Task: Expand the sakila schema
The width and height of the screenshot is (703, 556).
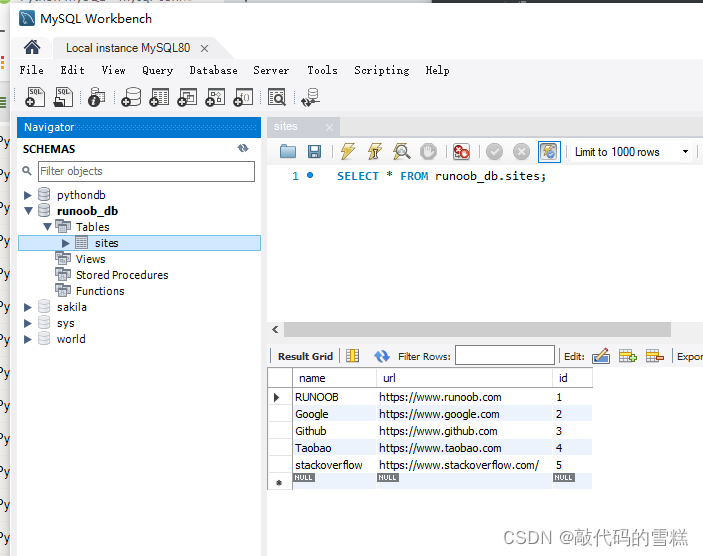Action: pyautogui.click(x=28, y=307)
